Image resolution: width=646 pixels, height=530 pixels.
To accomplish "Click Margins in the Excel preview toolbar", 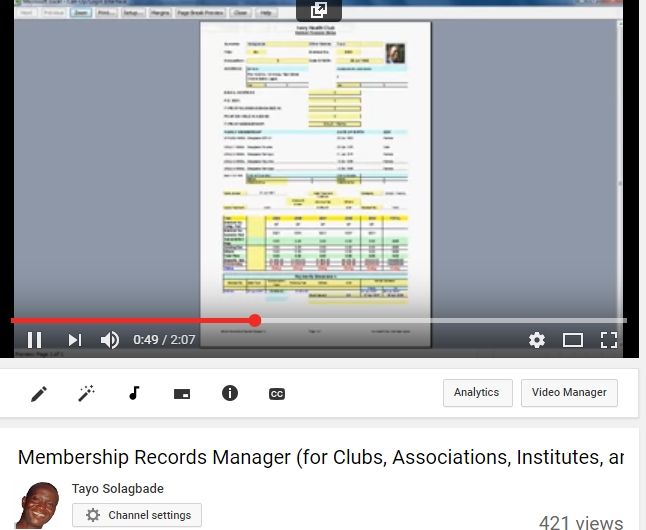I will [160, 13].
